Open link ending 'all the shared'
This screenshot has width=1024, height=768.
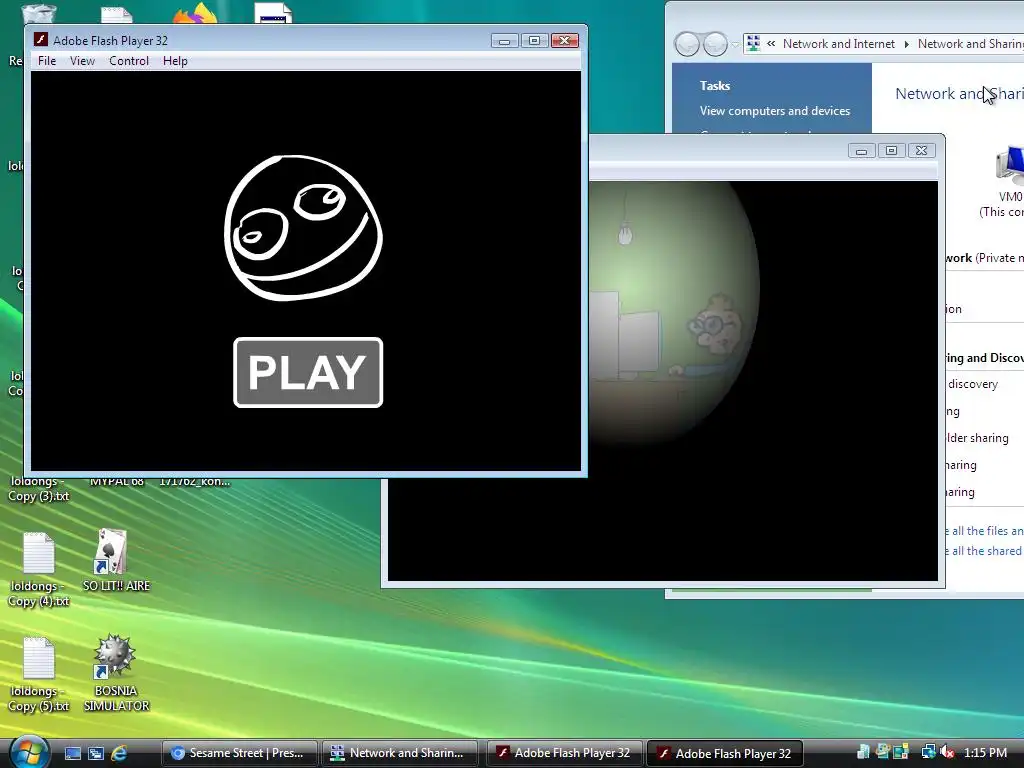click(x=985, y=551)
